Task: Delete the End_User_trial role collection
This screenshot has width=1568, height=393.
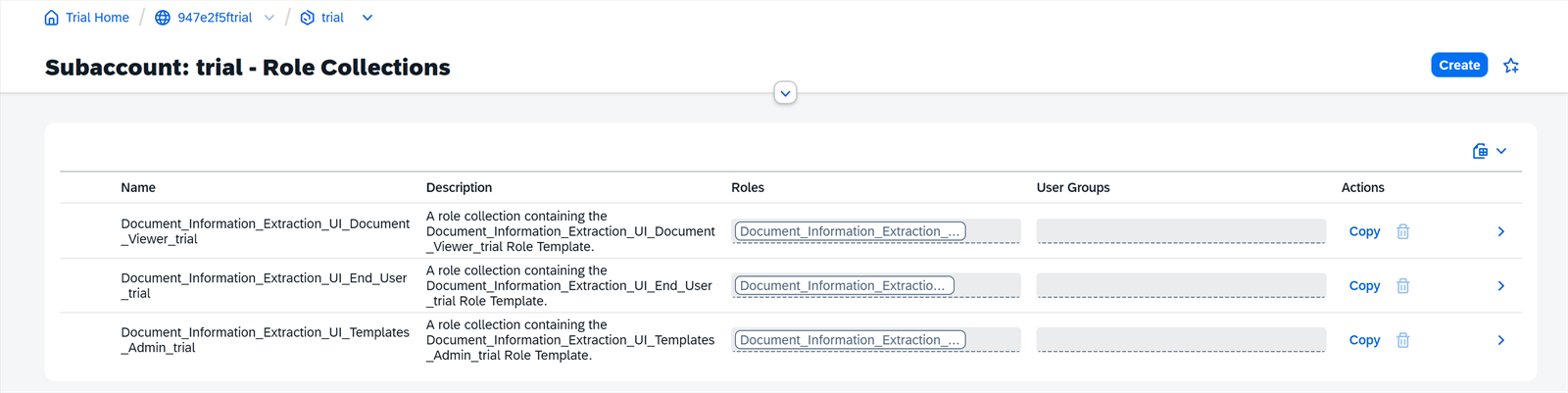Action: 1403,286
